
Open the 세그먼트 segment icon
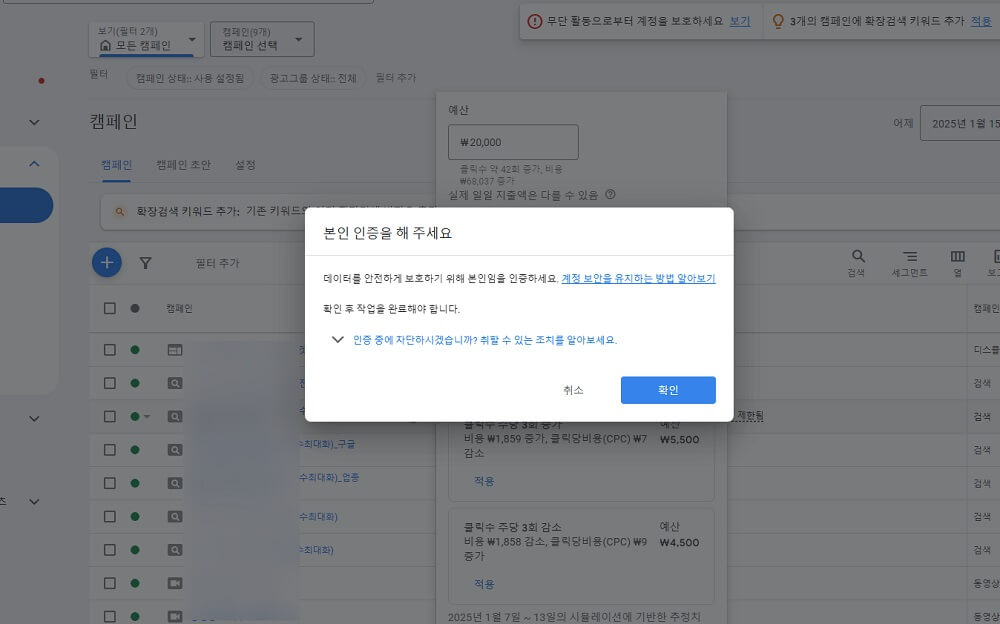[910, 256]
